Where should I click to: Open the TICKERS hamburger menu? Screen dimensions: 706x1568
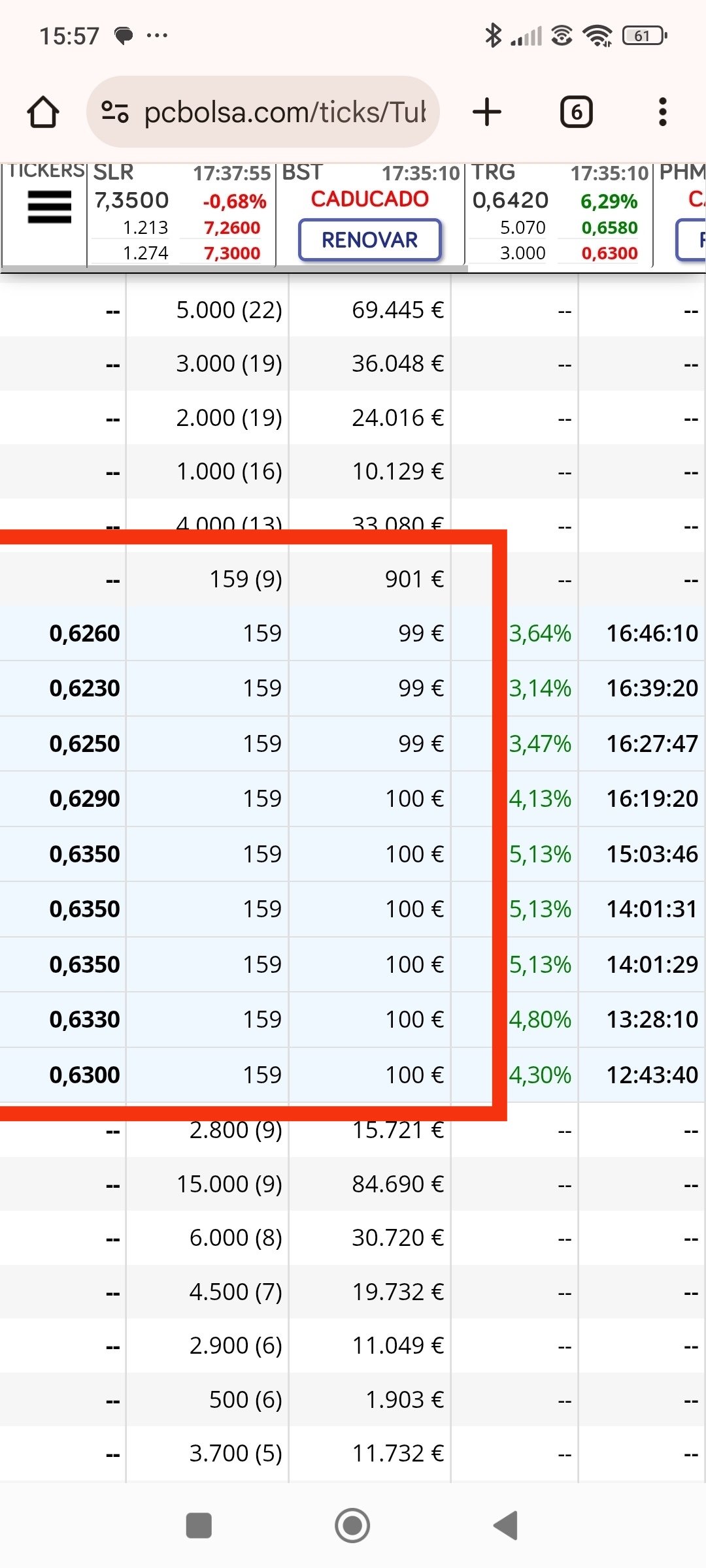click(49, 207)
